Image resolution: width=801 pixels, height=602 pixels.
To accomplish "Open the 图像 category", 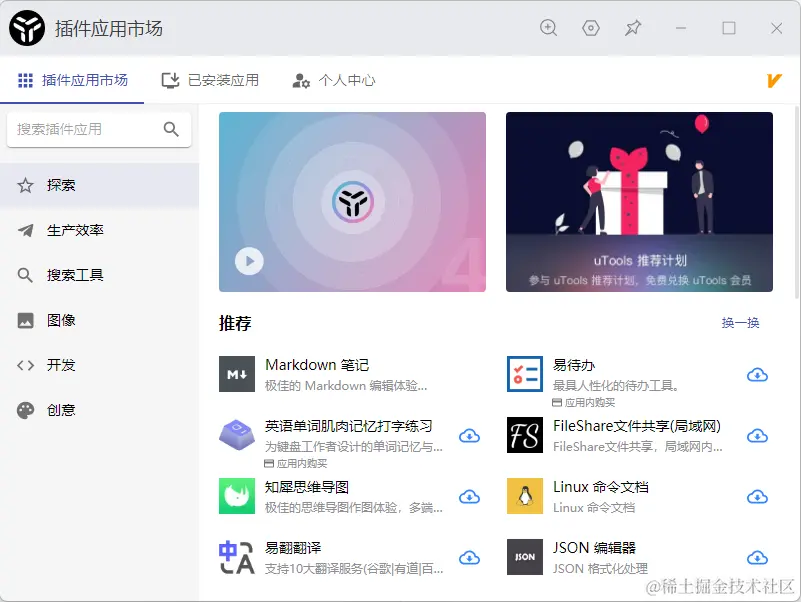I will coord(100,320).
